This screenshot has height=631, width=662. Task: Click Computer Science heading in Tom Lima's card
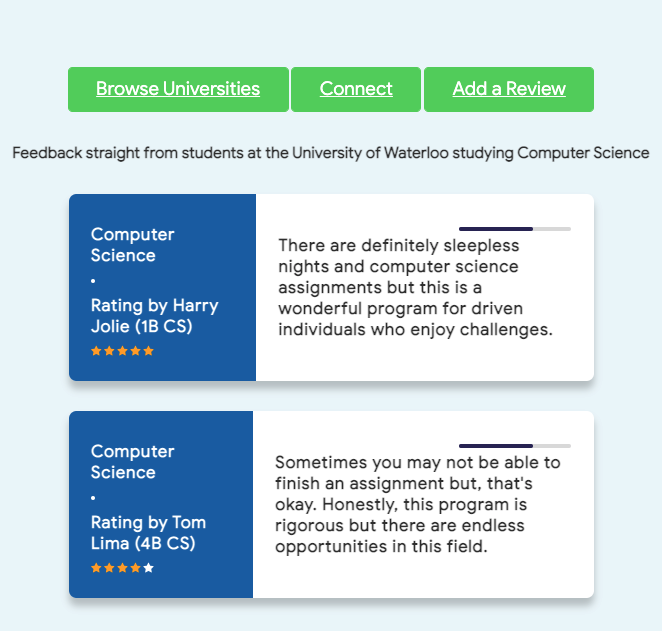(x=132, y=462)
